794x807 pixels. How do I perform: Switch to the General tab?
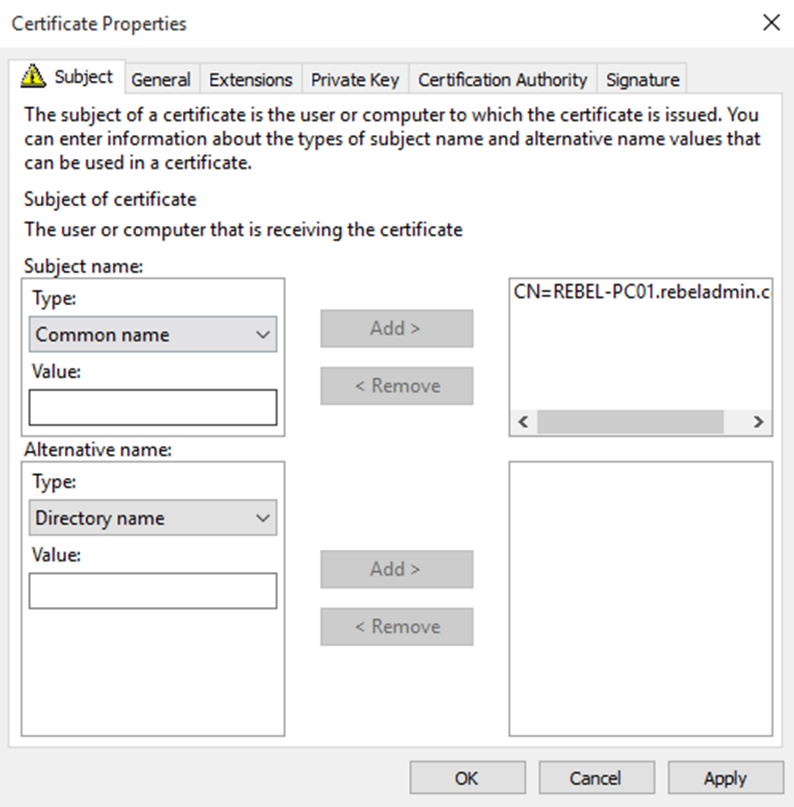click(161, 80)
